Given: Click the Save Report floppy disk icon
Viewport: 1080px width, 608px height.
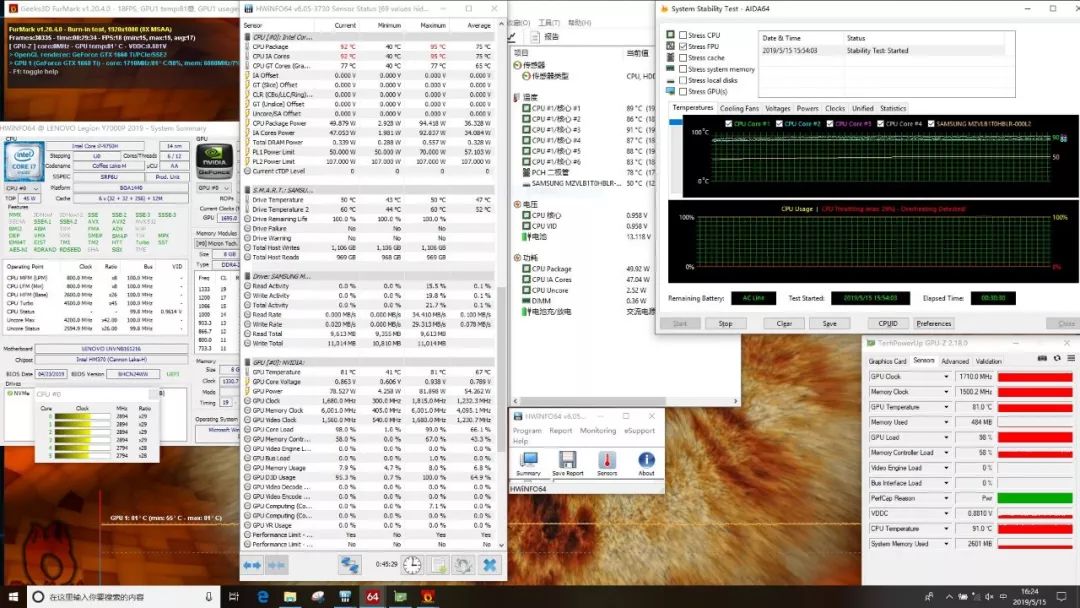Looking at the screenshot, I should point(567,460).
